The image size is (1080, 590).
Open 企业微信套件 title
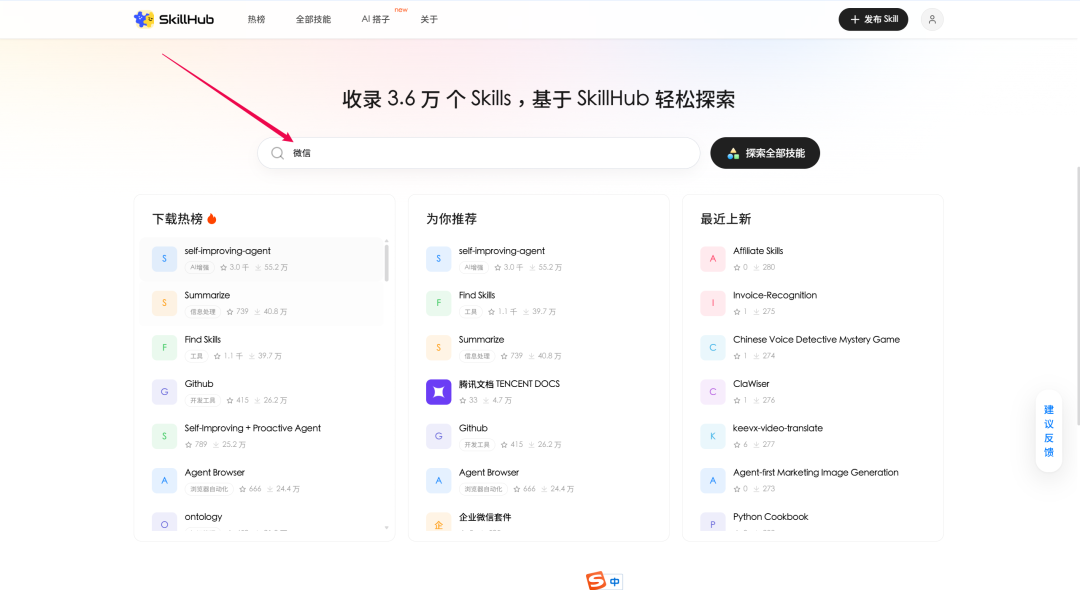(485, 517)
